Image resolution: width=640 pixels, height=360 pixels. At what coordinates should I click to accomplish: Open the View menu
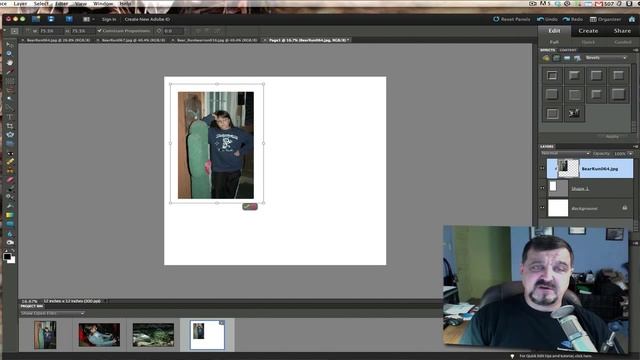81,3
